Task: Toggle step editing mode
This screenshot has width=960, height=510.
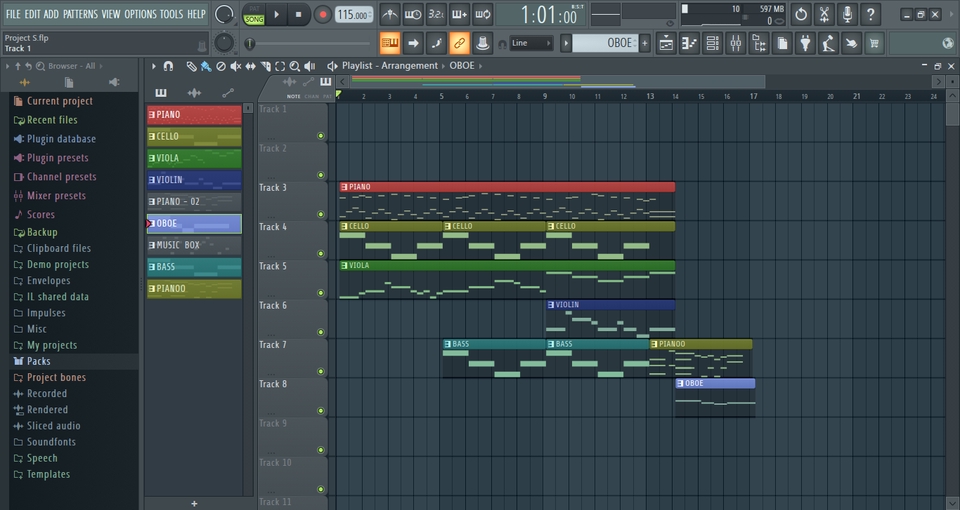Action: (x=436, y=43)
